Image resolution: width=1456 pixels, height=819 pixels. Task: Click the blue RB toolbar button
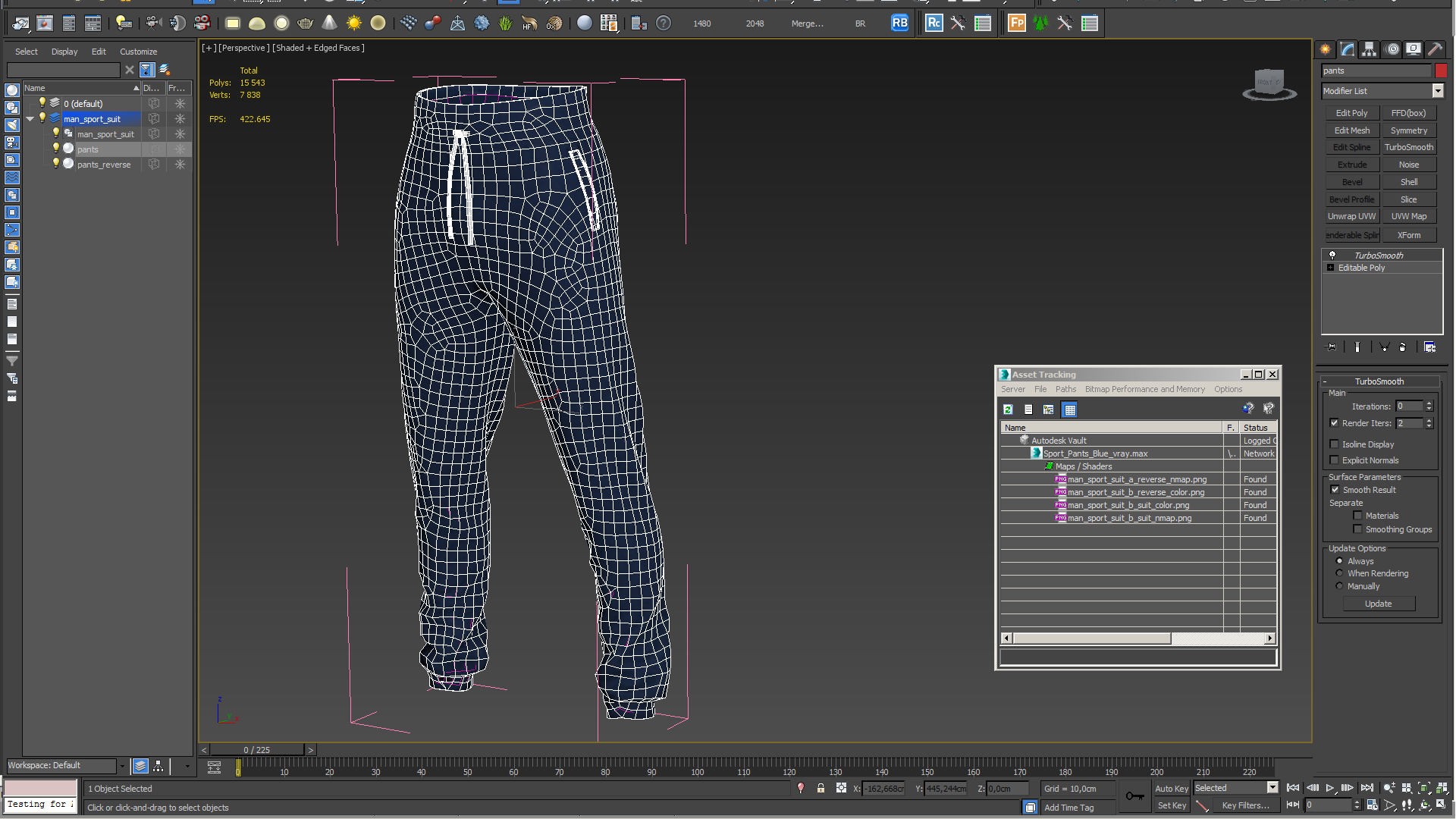(x=899, y=24)
